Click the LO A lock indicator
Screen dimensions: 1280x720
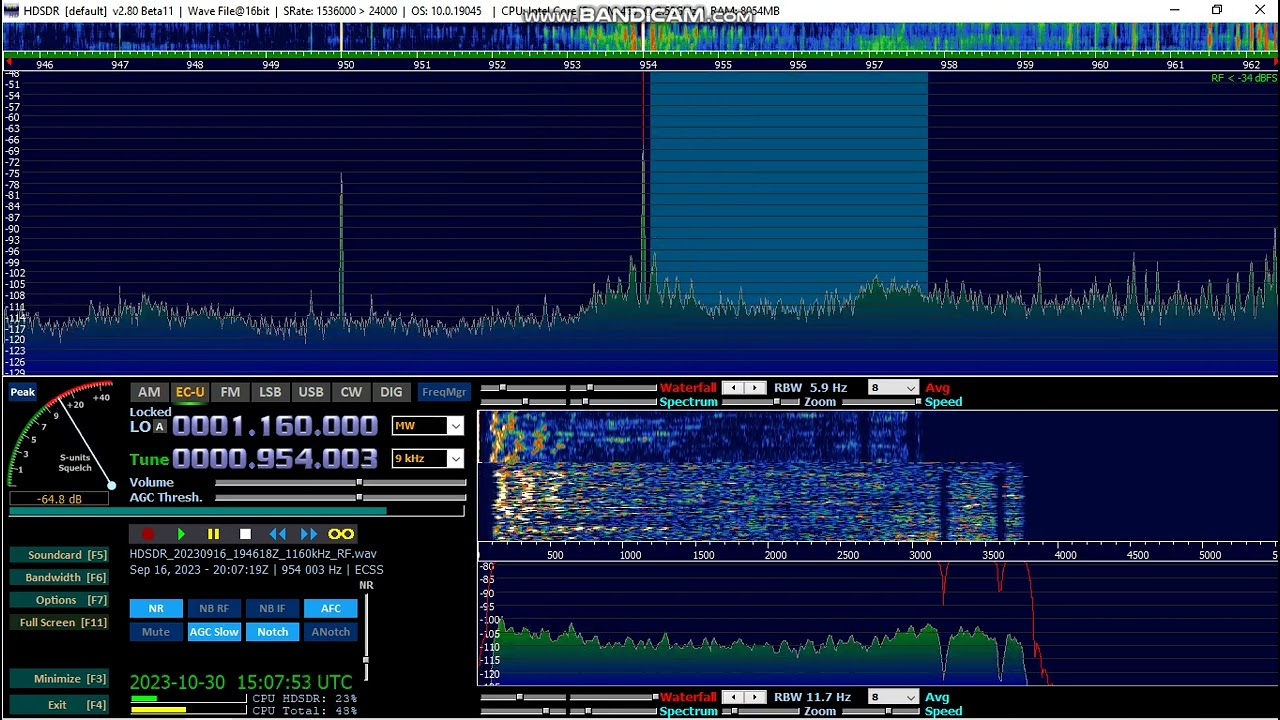[x=159, y=427]
